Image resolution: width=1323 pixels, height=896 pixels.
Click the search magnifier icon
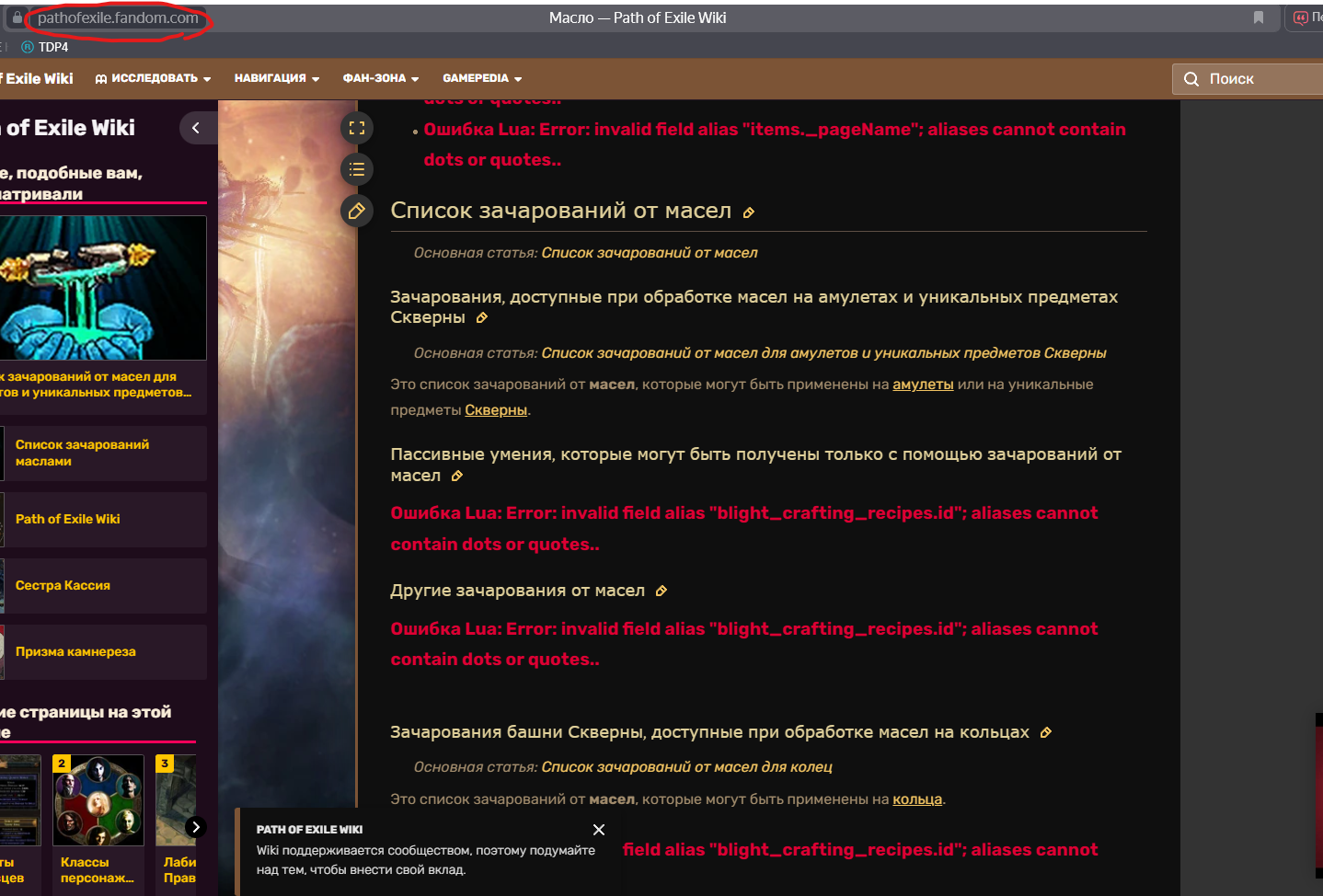[x=1191, y=79]
